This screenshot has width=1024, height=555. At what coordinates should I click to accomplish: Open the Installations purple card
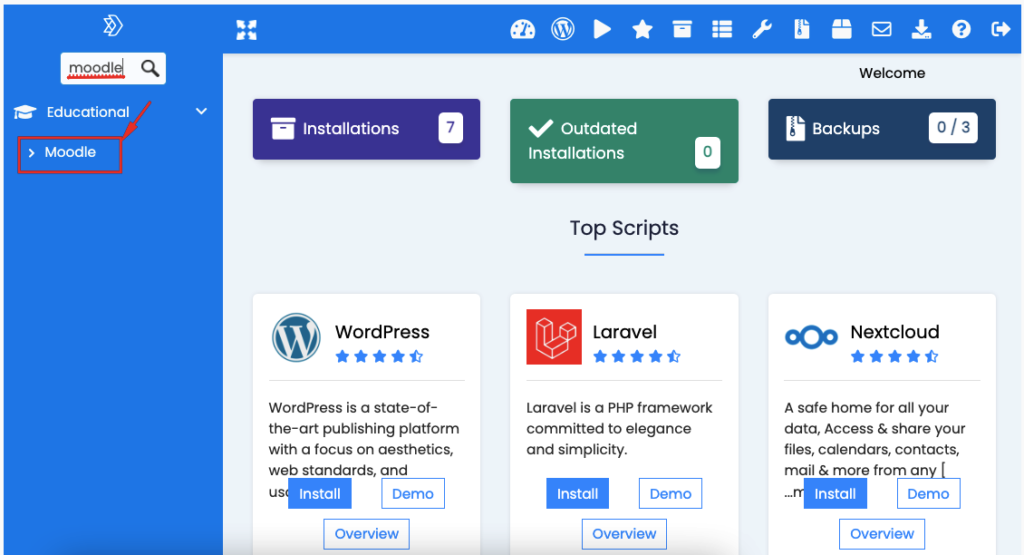(x=366, y=129)
